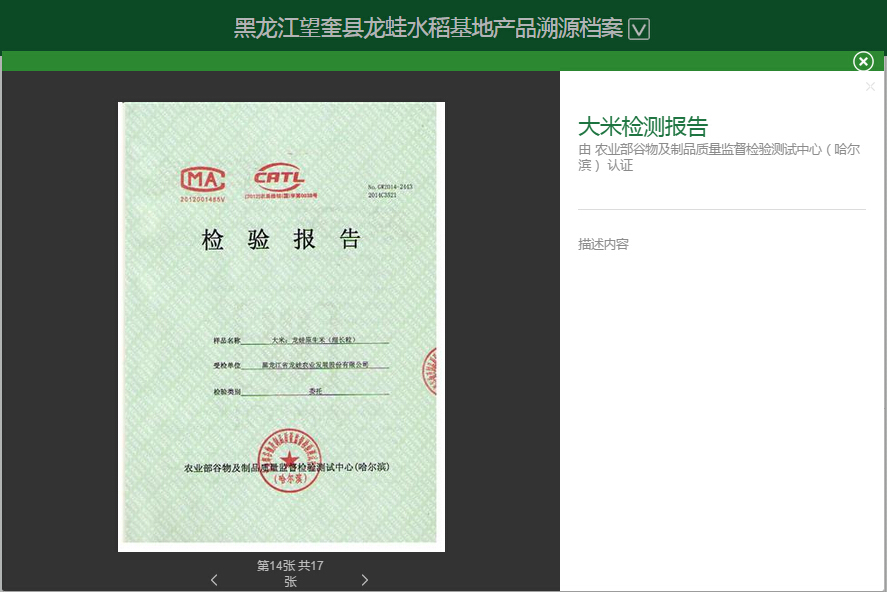Screen dimensions: 887x592
Task: Click the 第14张 共17张 page counter
Action: tap(290, 573)
